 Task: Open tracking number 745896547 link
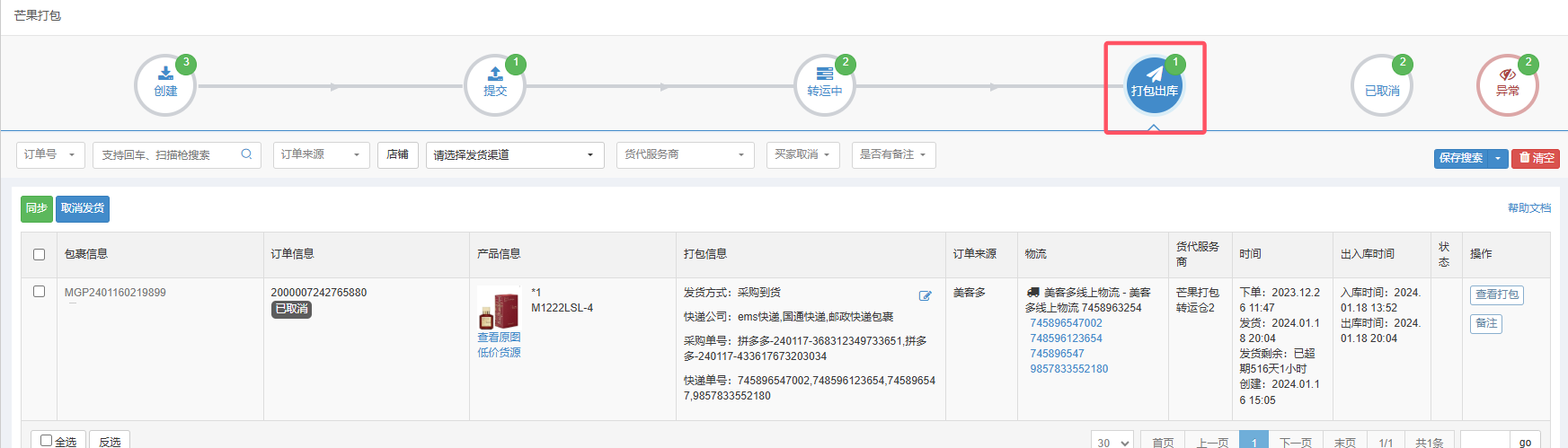tap(1057, 354)
